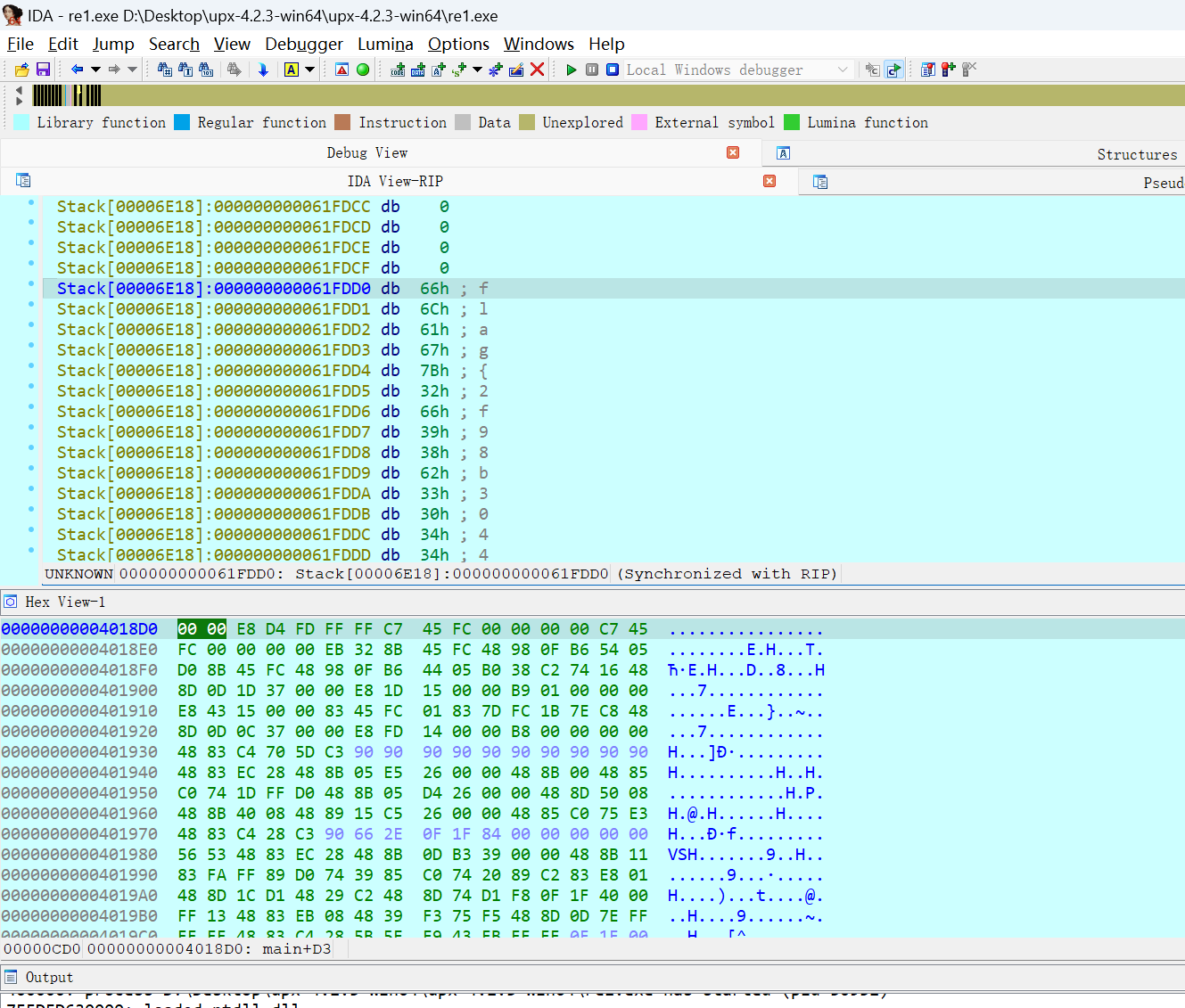This screenshot has height=1008, width=1185.
Task: Close the IDA View-RIP tab
Action: point(769,181)
